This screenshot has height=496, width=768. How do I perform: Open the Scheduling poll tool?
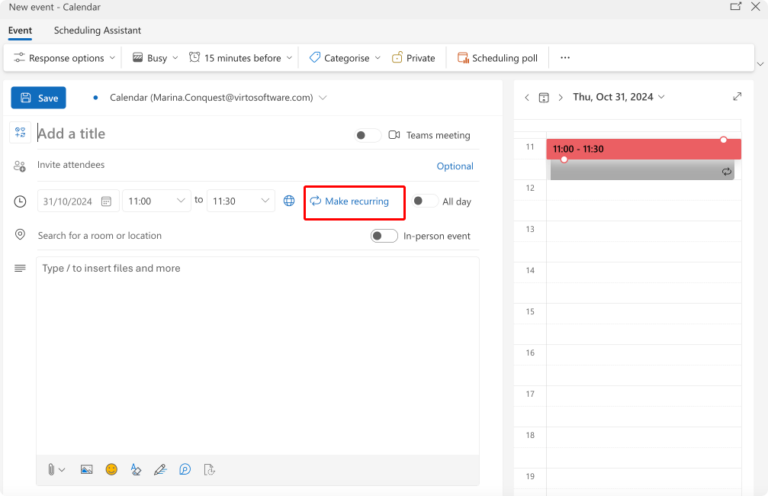tap(497, 58)
